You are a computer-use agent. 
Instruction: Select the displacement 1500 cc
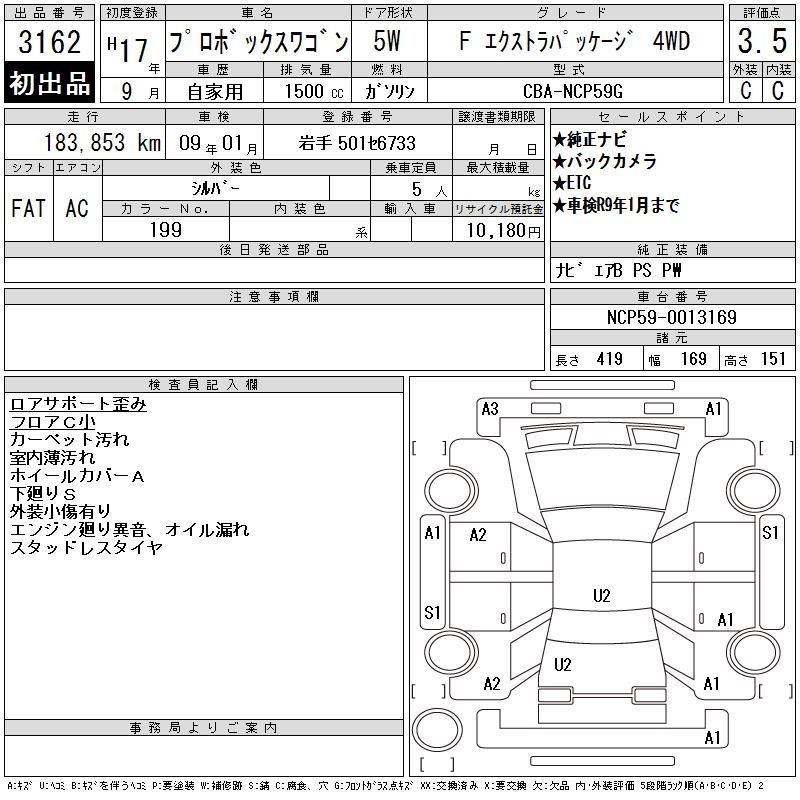[x=314, y=91]
